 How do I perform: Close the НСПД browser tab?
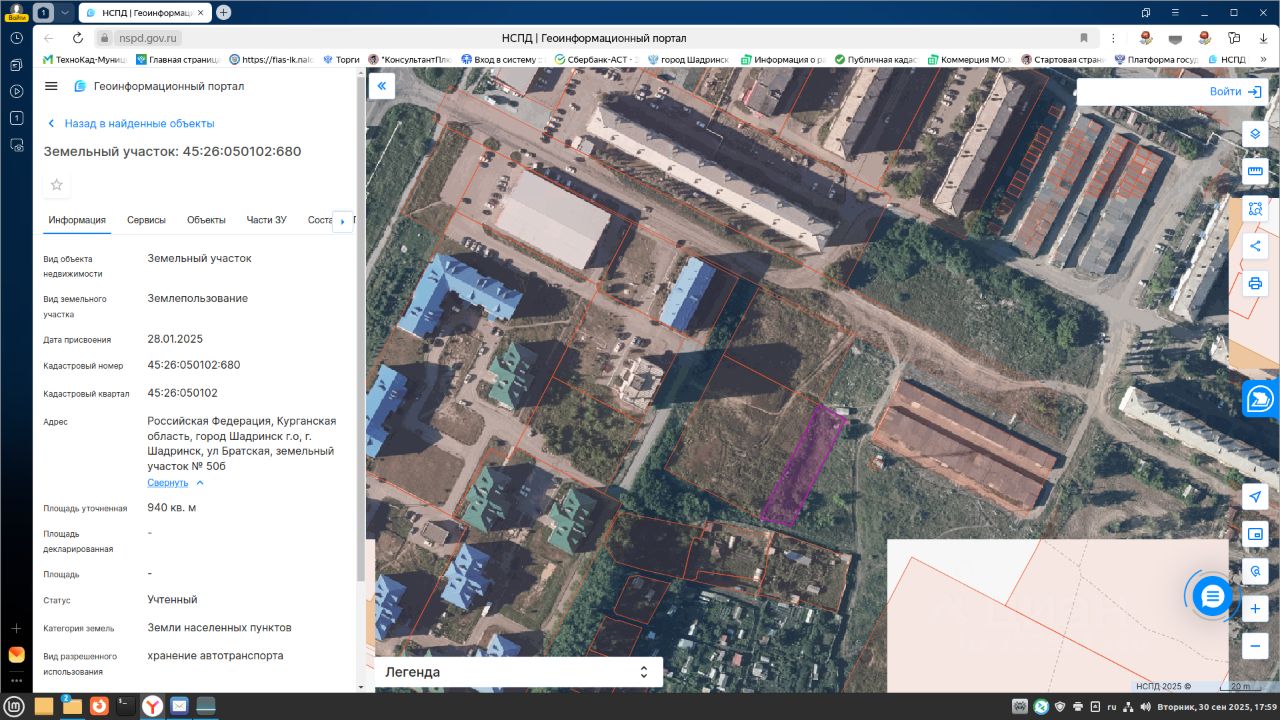pyautogui.click(x=203, y=12)
